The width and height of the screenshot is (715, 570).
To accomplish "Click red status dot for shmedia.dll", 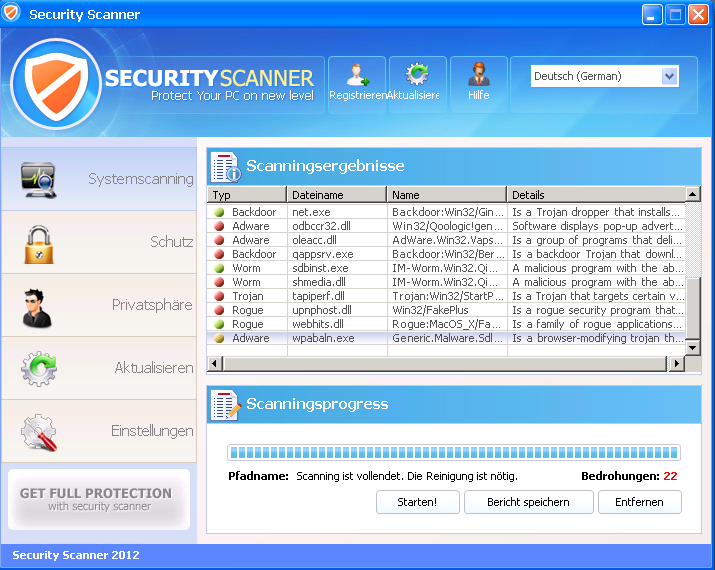I will (219, 282).
